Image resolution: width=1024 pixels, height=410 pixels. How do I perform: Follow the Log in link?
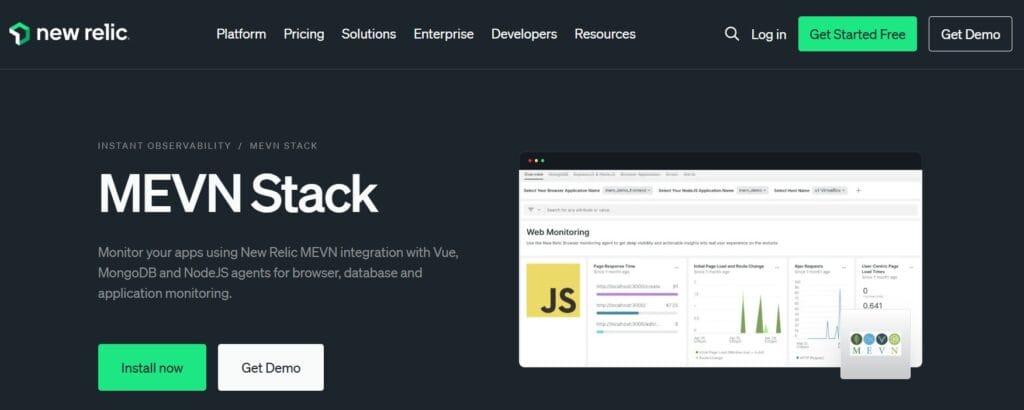tap(768, 34)
